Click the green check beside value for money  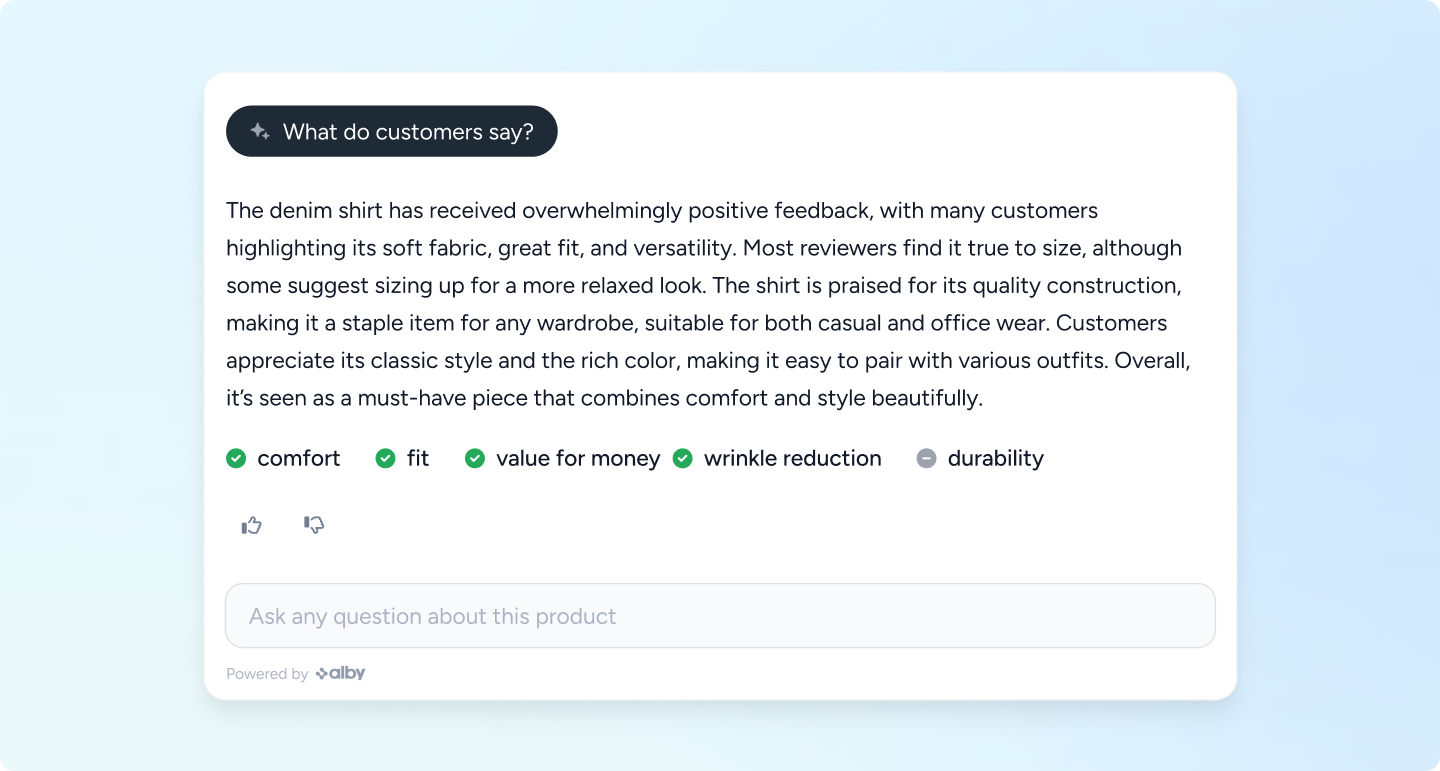[475, 458]
